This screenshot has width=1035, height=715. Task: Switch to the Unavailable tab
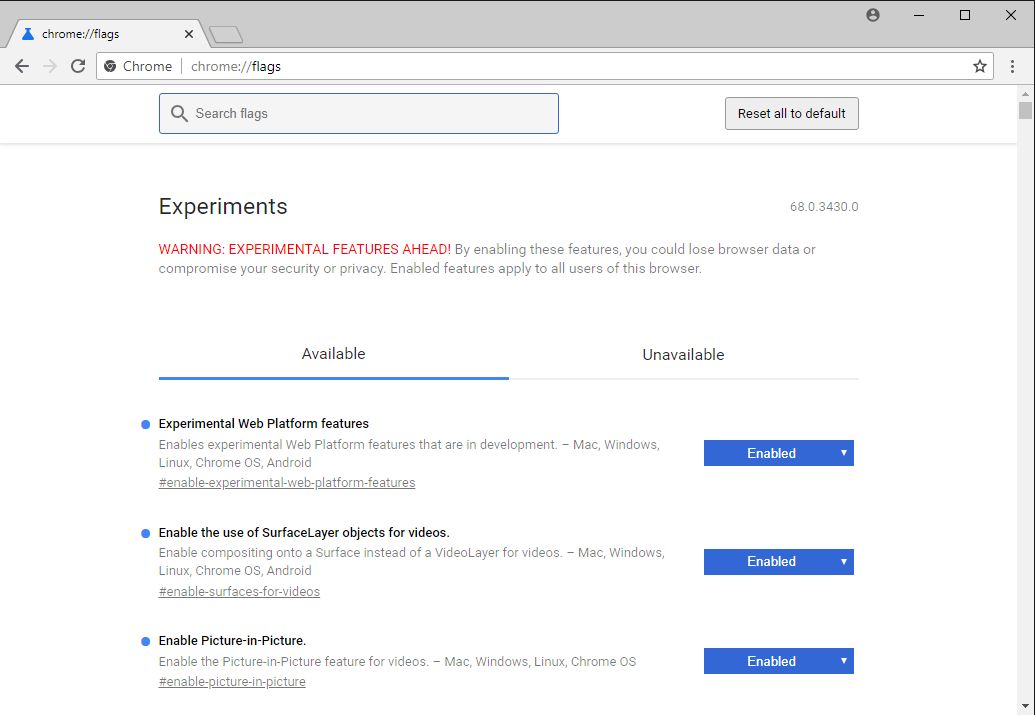pos(683,355)
